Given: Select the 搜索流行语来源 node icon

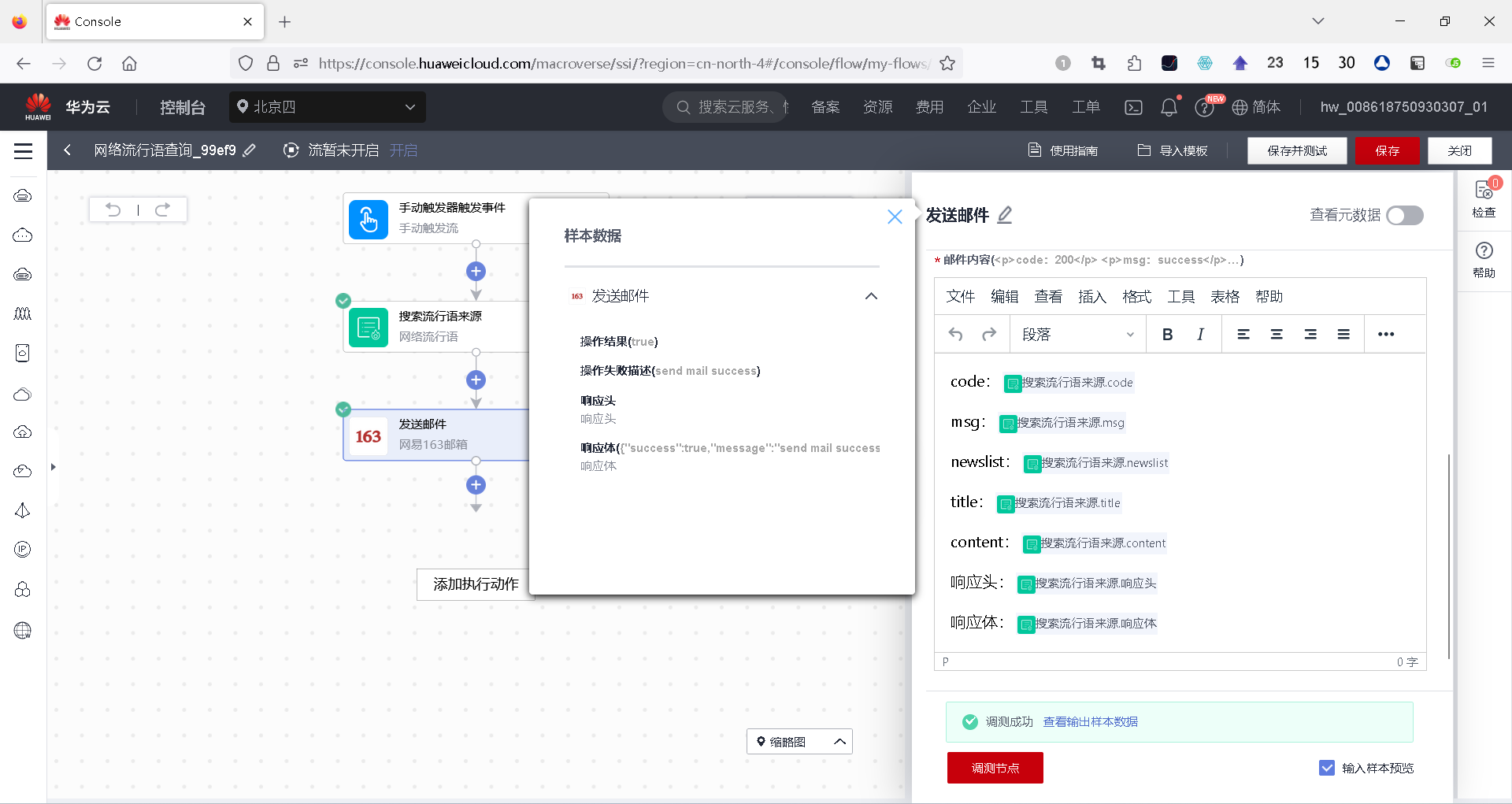Looking at the screenshot, I should [x=369, y=327].
